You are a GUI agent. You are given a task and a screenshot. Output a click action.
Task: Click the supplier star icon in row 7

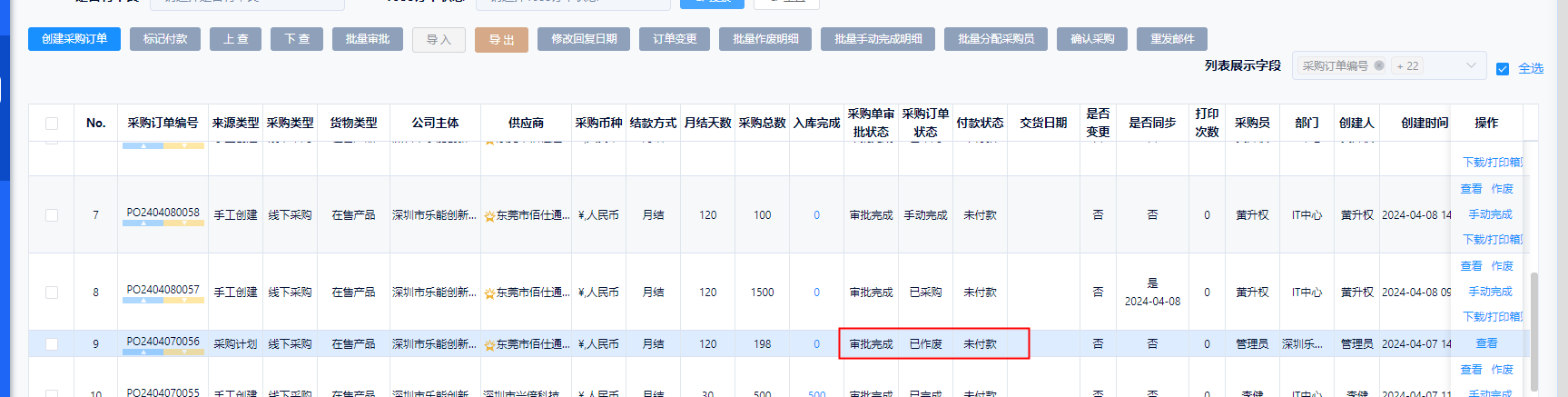[x=489, y=216]
